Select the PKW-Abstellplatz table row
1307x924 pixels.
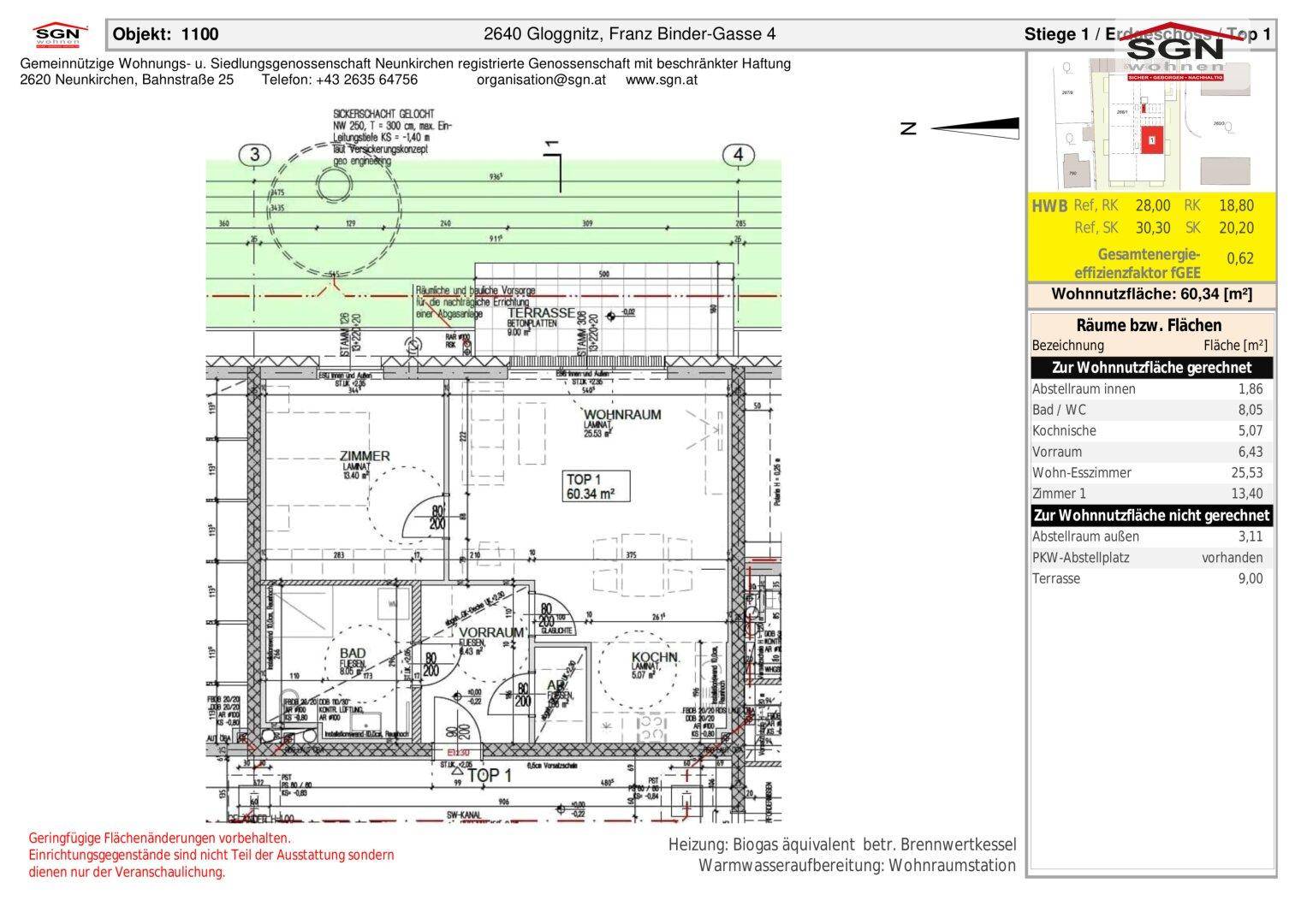tap(1152, 558)
